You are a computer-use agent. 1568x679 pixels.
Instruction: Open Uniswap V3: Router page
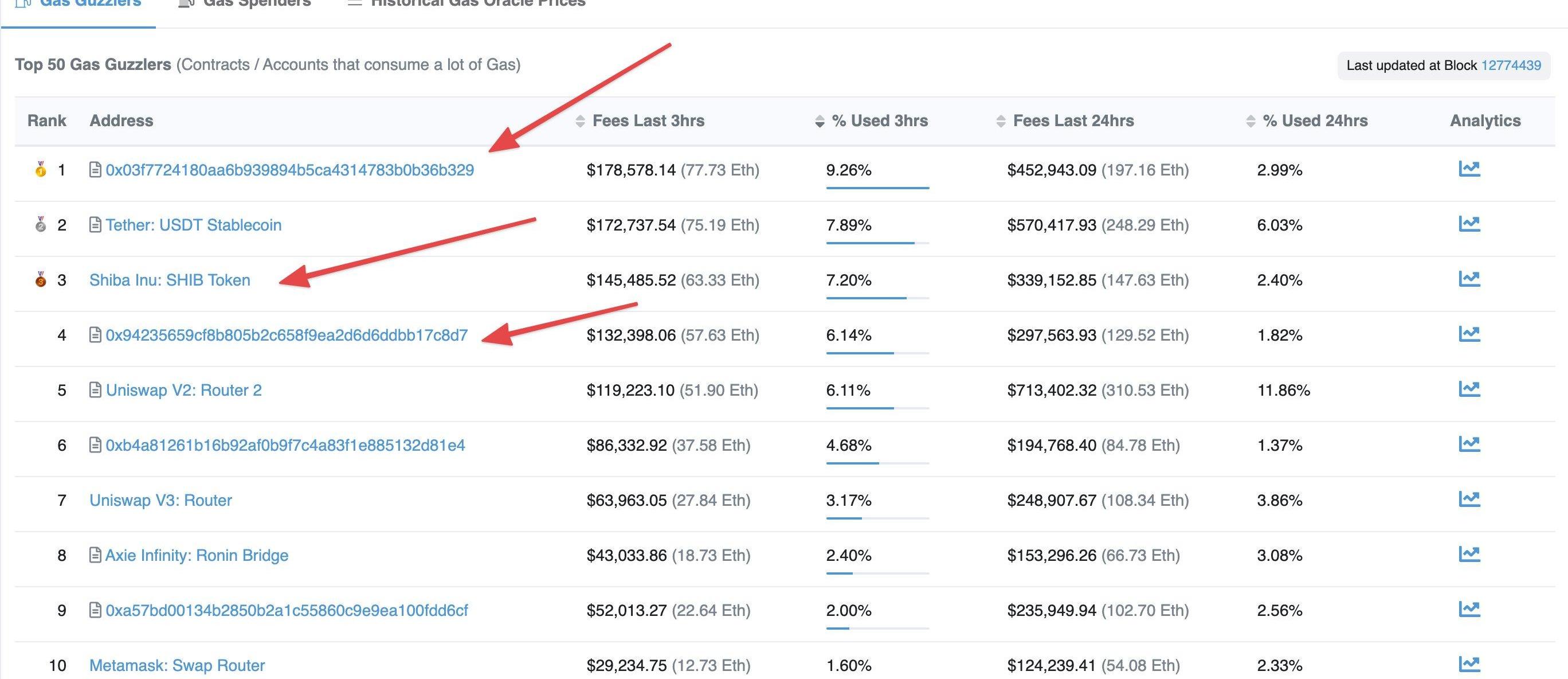click(160, 500)
